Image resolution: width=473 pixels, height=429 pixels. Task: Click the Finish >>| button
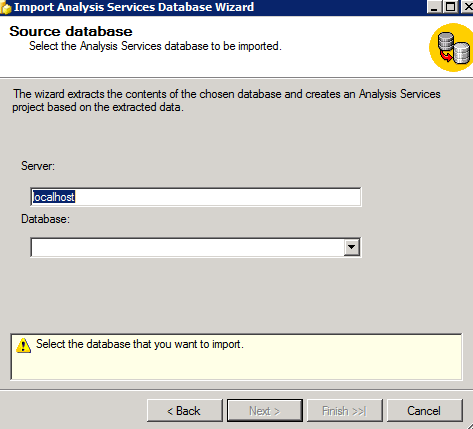coord(345,411)
